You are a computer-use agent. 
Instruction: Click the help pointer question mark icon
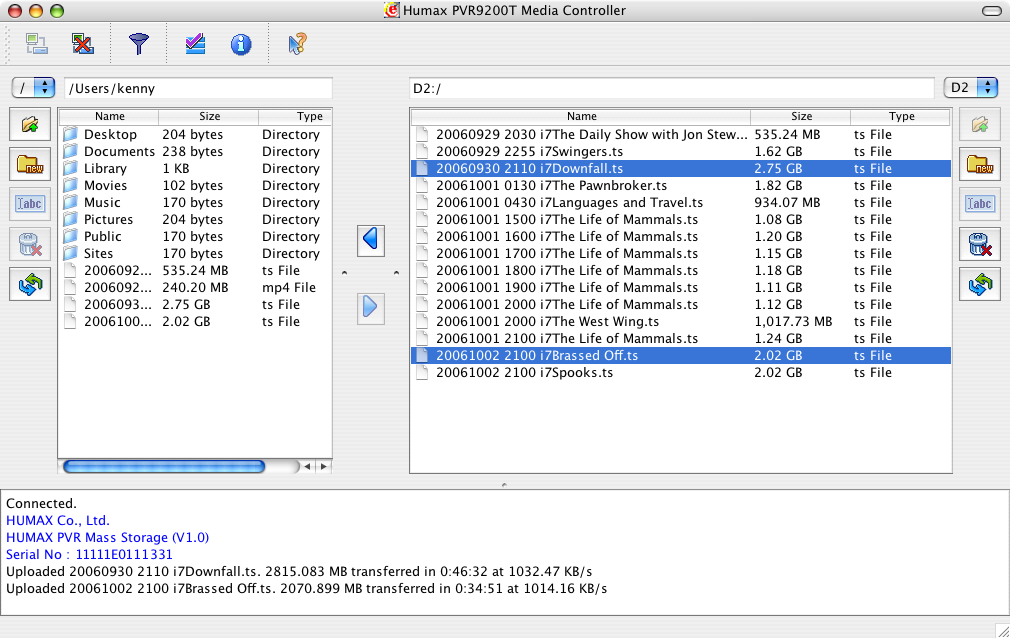[297, 44]
